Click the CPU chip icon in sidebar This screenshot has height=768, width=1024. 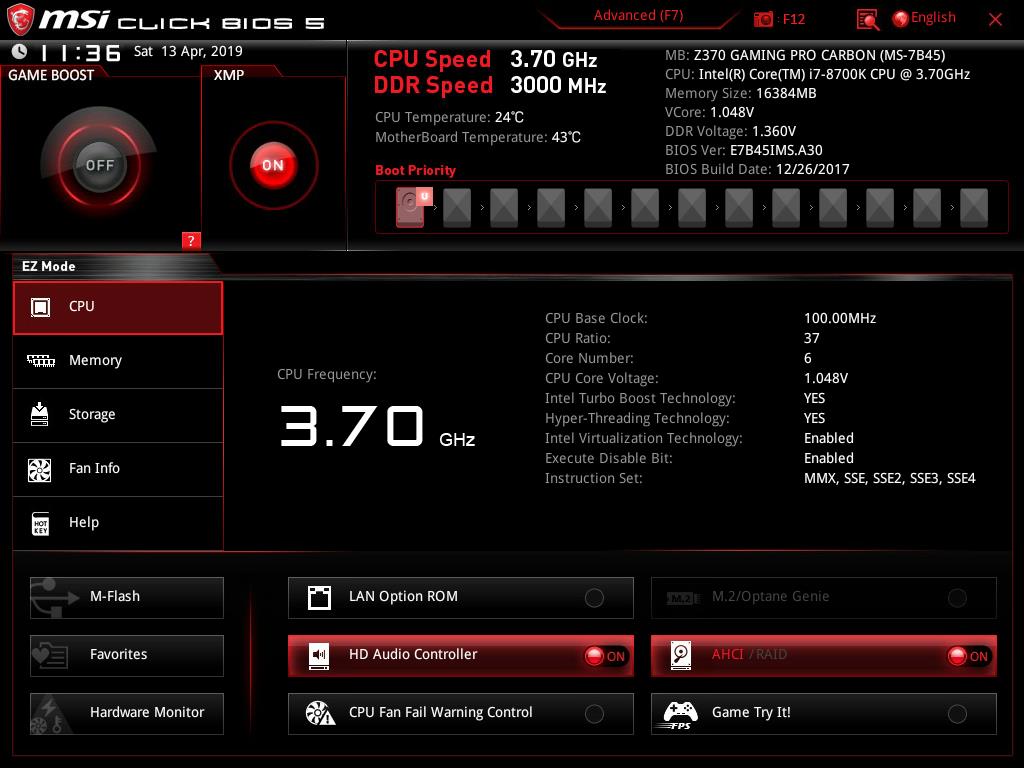[40, 306]
